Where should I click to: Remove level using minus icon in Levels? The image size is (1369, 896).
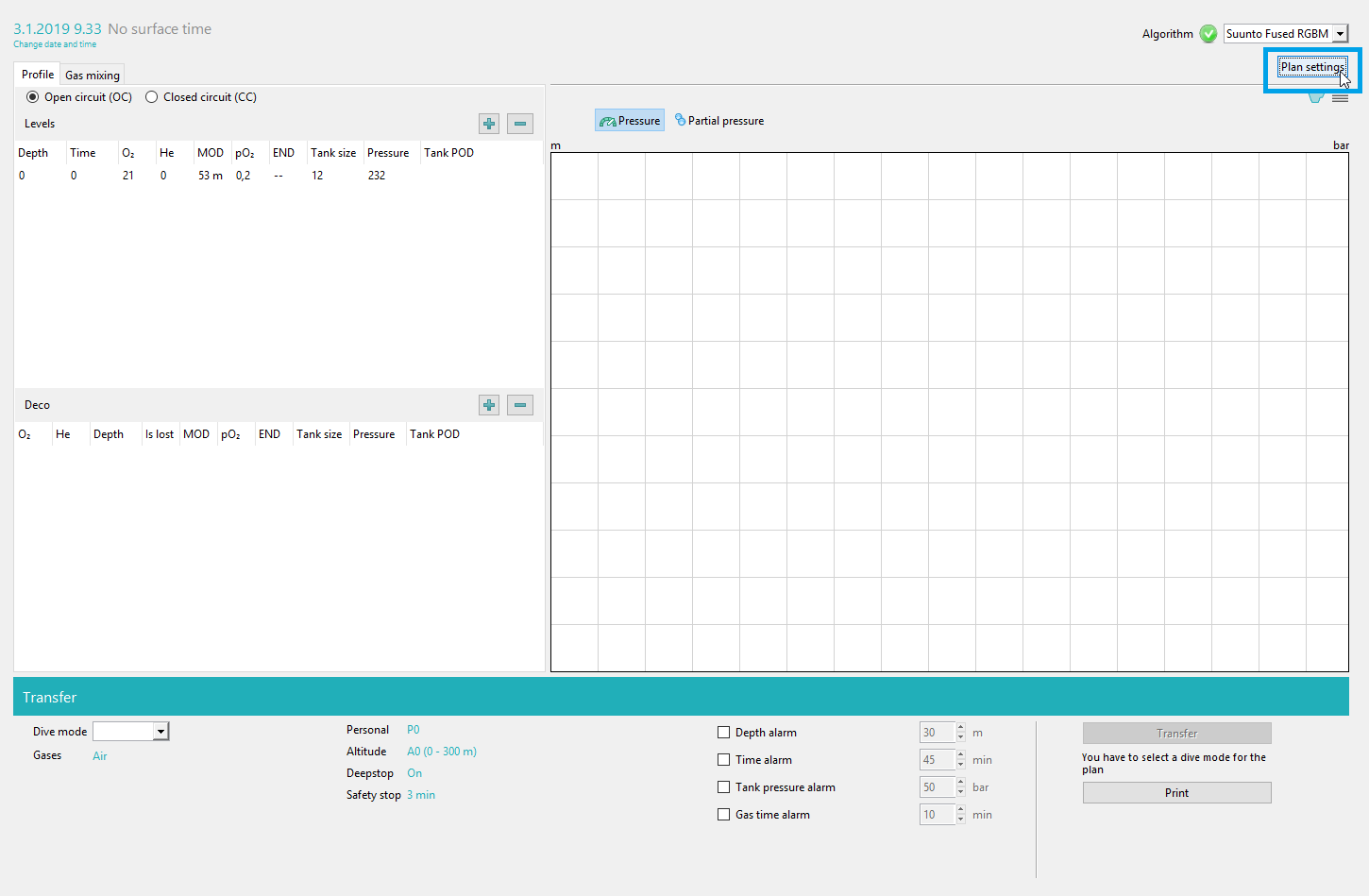[x=520, y=124]
